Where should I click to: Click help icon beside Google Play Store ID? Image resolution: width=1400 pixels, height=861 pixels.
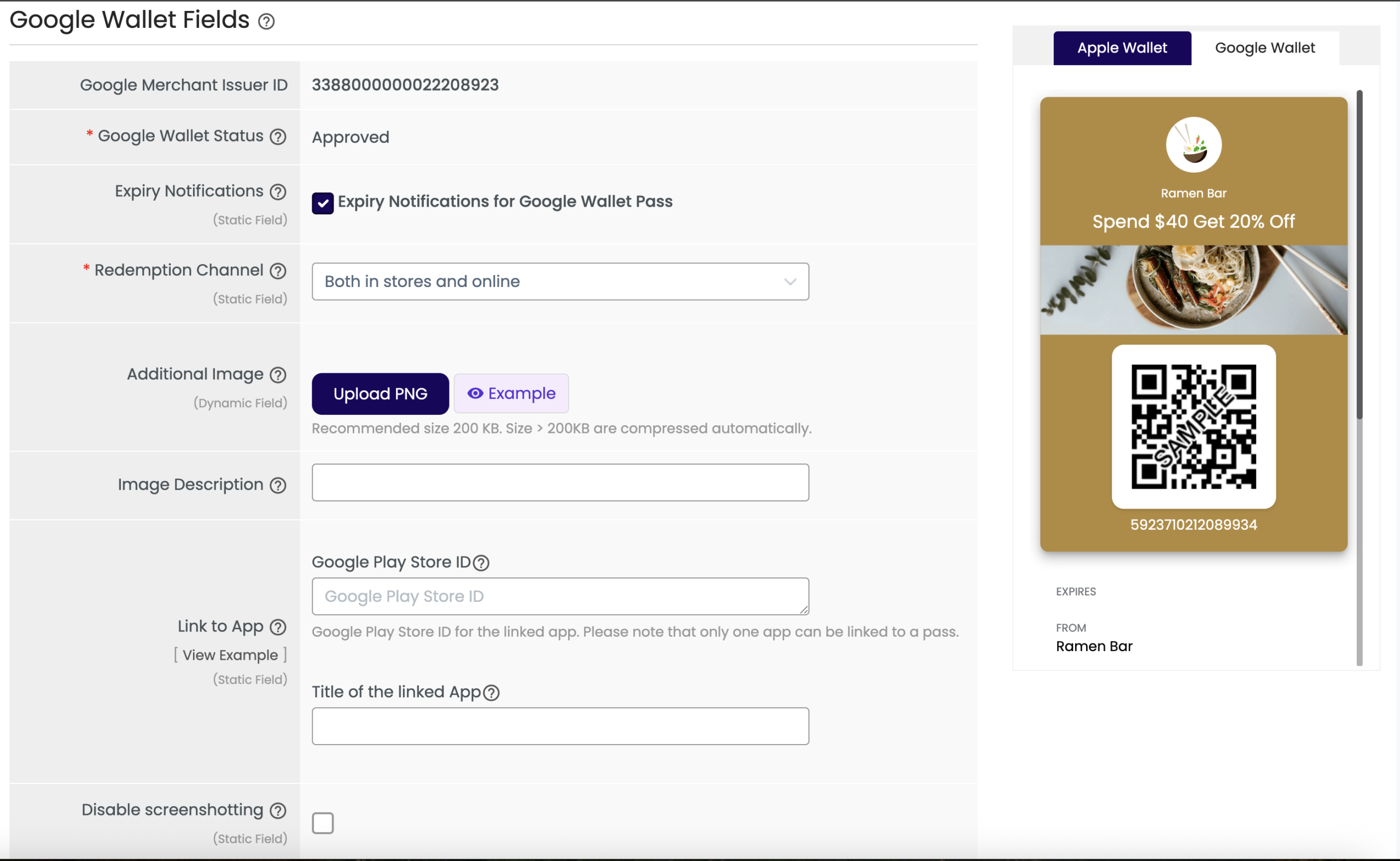pos(481,563)
